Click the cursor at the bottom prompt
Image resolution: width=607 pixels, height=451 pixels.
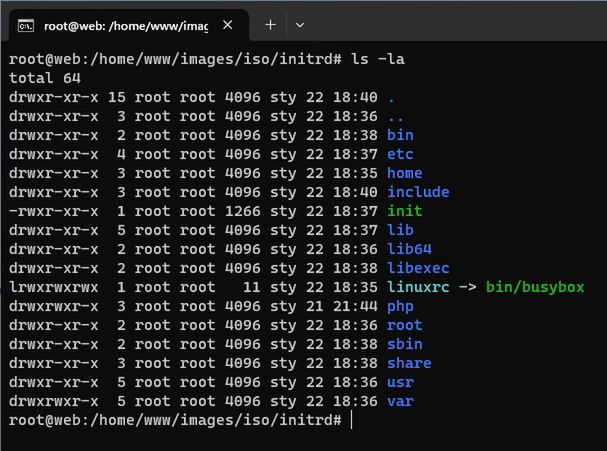(352, 420)
